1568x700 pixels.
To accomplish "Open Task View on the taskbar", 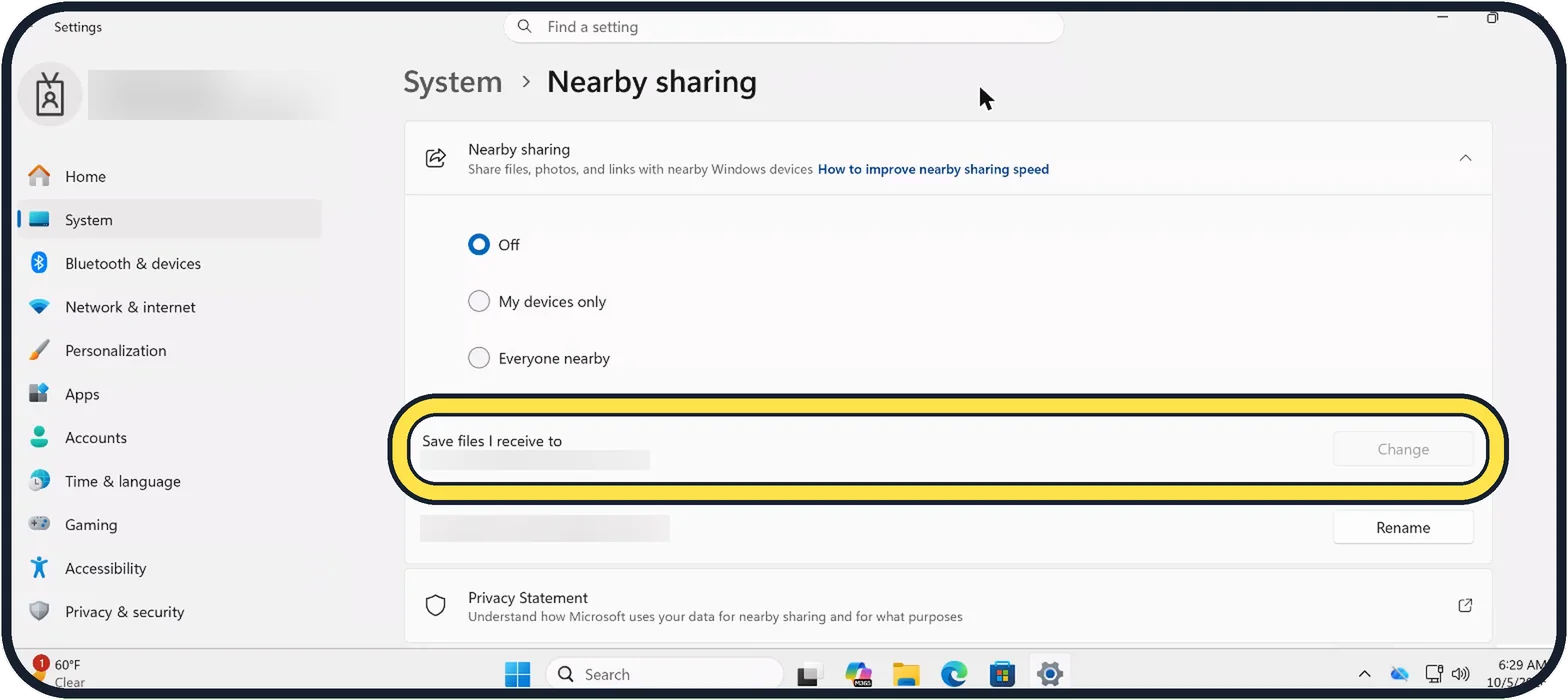I will (x=809, y=674).
